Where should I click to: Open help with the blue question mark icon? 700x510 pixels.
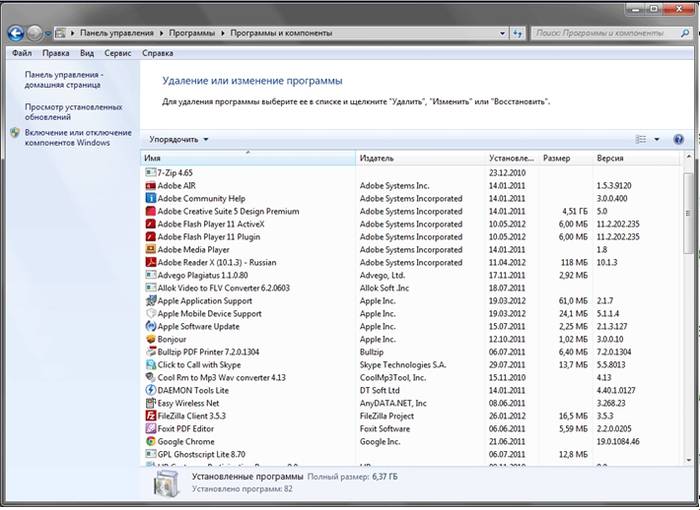click(679, 139)
